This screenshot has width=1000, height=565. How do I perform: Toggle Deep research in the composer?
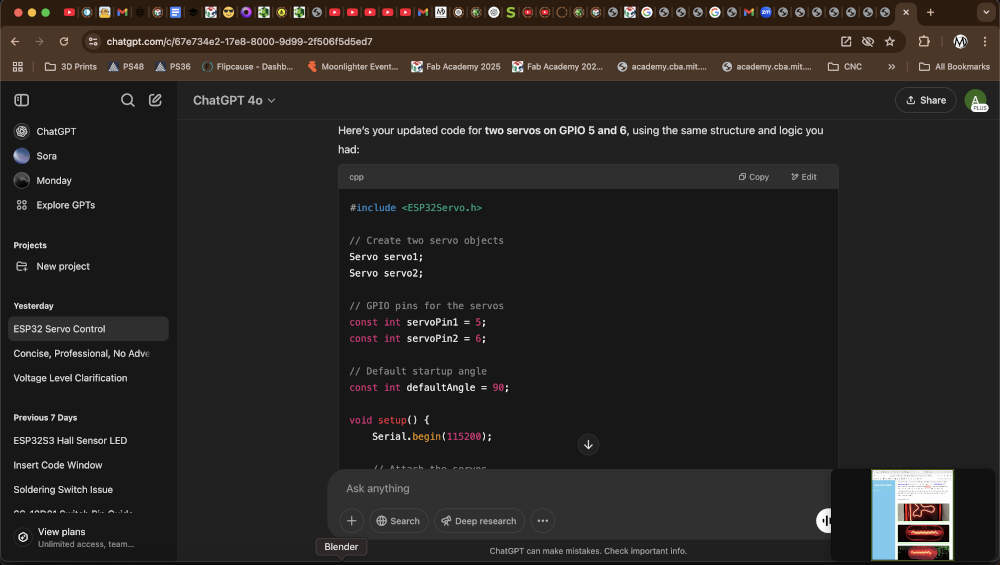(479, 521)
